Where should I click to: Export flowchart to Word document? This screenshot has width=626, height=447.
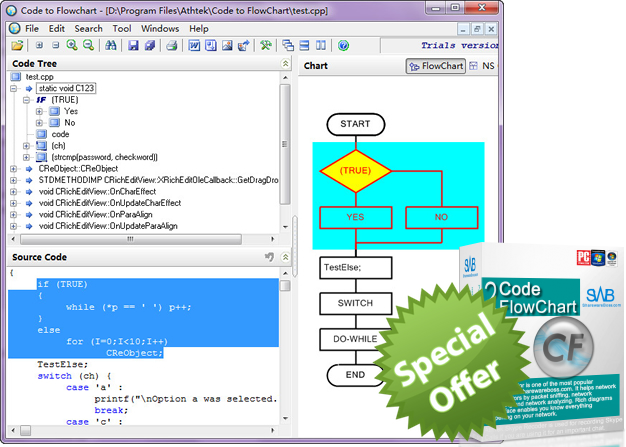pos(194,45)
